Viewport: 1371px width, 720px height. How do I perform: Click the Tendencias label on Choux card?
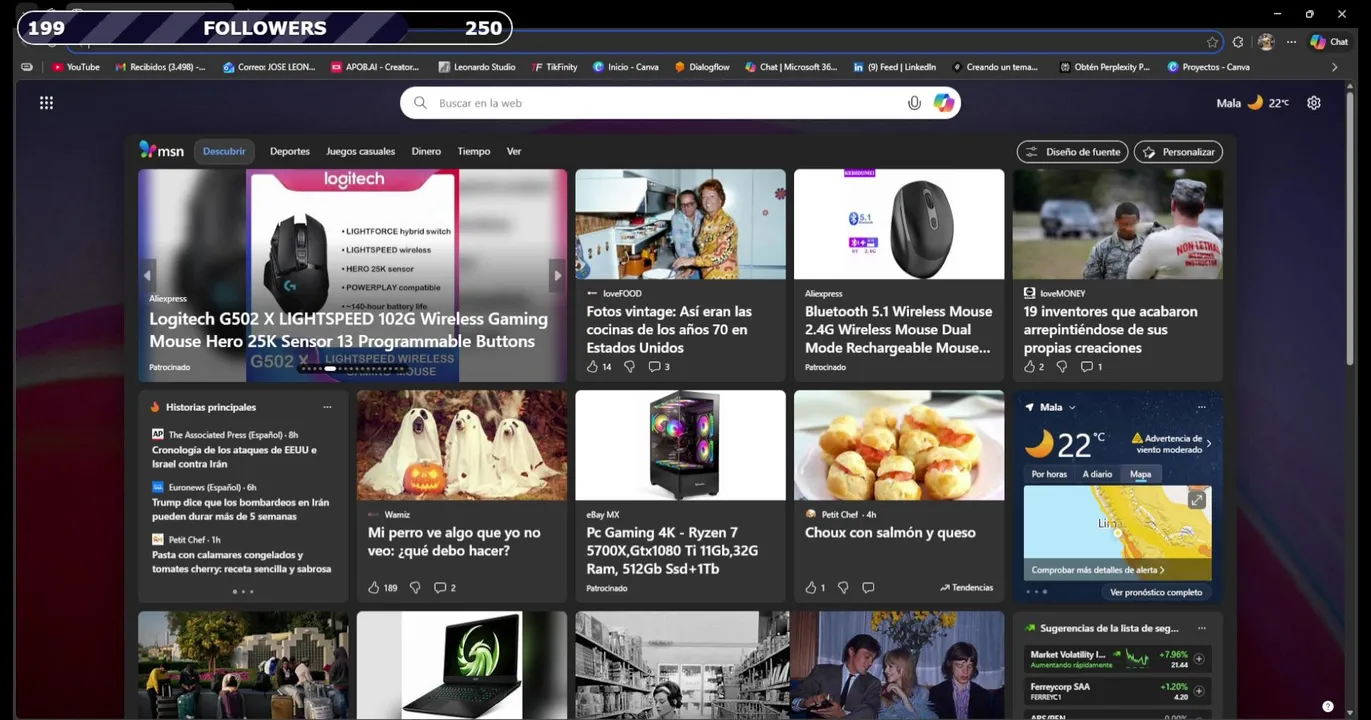click(967, 588)
